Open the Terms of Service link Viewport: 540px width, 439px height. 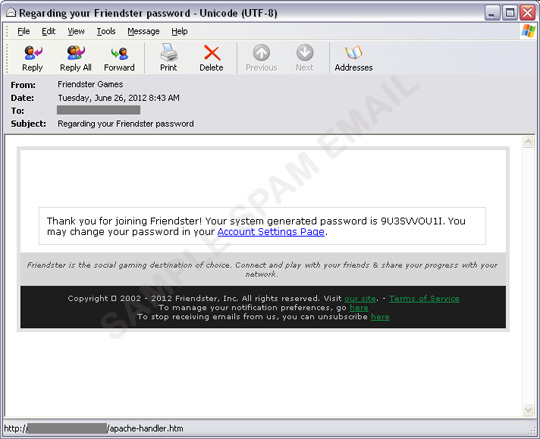(x=424, y=299)
